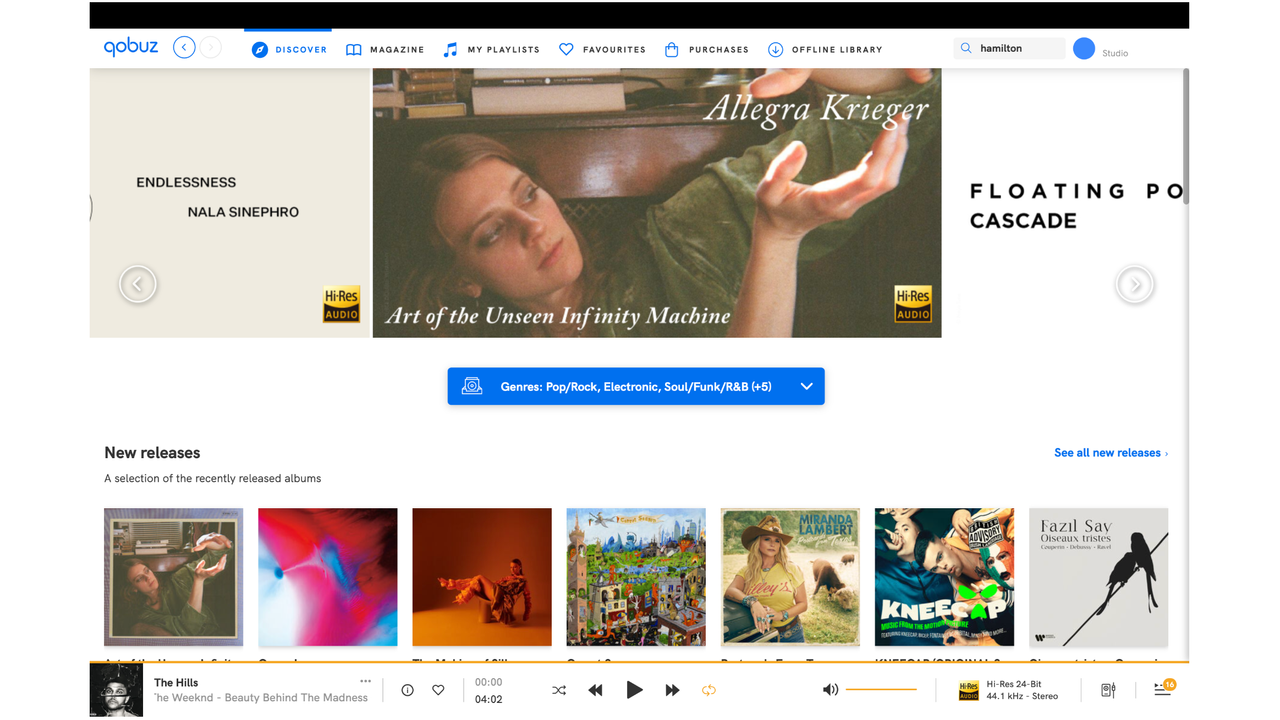Expand the Genres filter dropdown
The image size is (1280, 720).
click(x=636, y=386)
